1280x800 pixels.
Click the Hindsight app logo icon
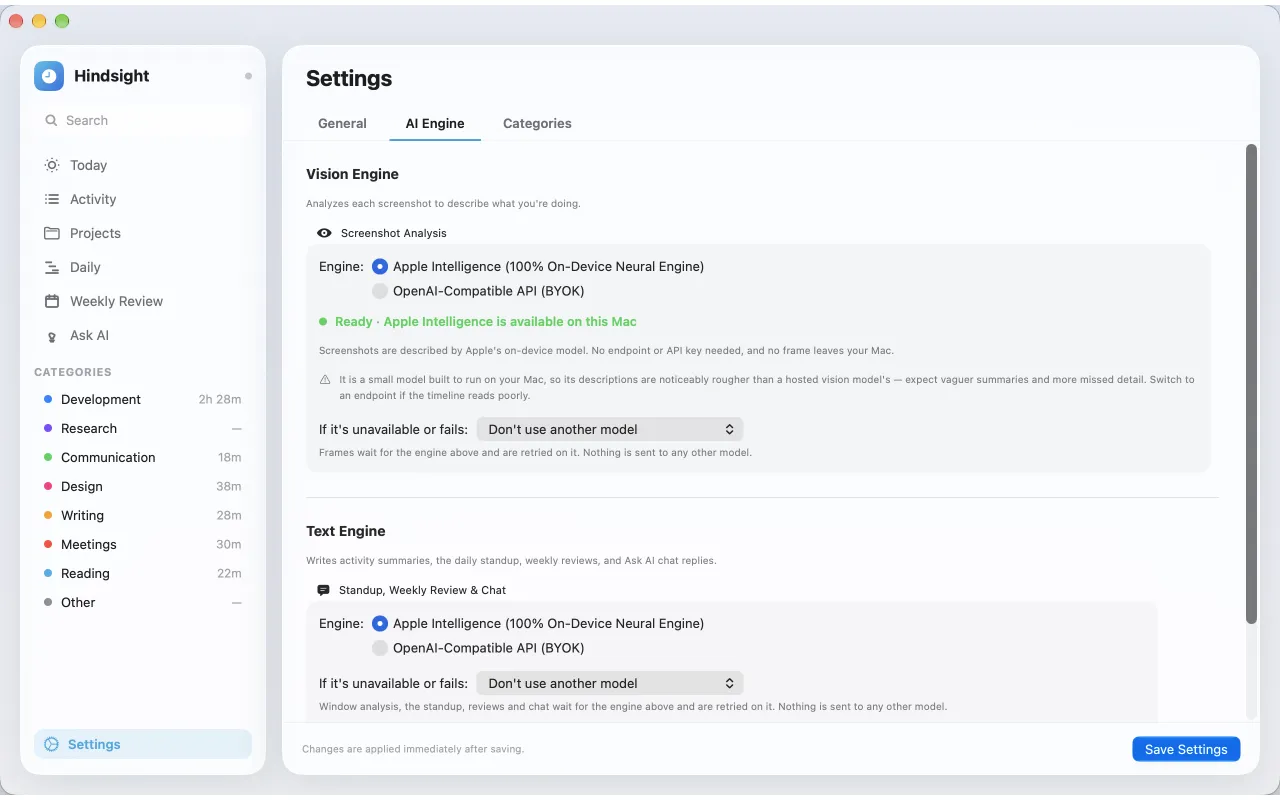coord(49,76)
